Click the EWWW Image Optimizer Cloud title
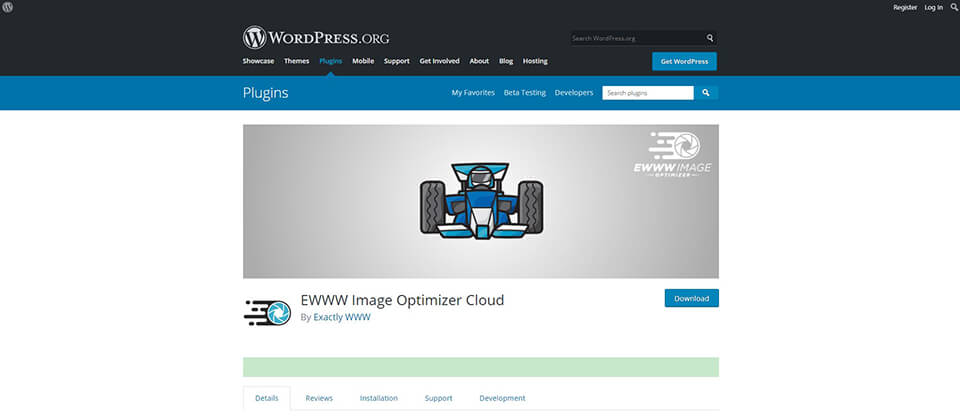The height and width of the screenshot is (419, 960). [x=402, y=300]
